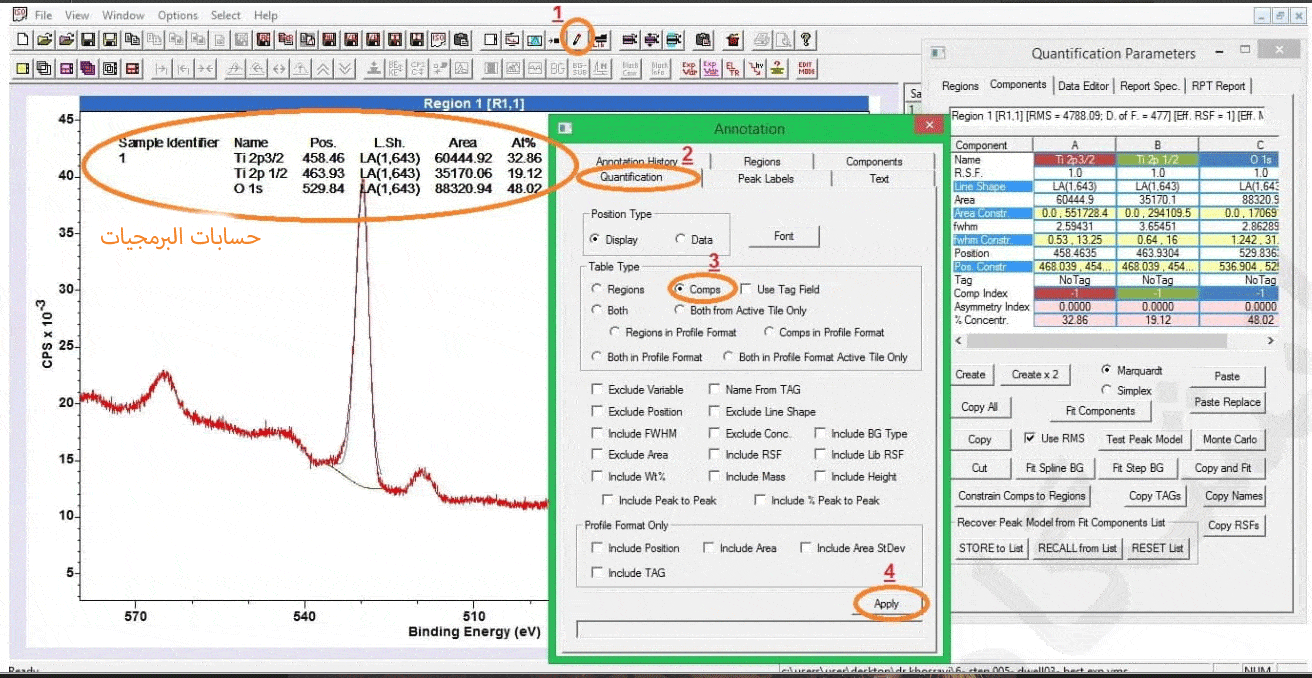Viewport: 1312px width, 678px height.
Task: Click the RECALL from List button
Action: point(1077,548)
